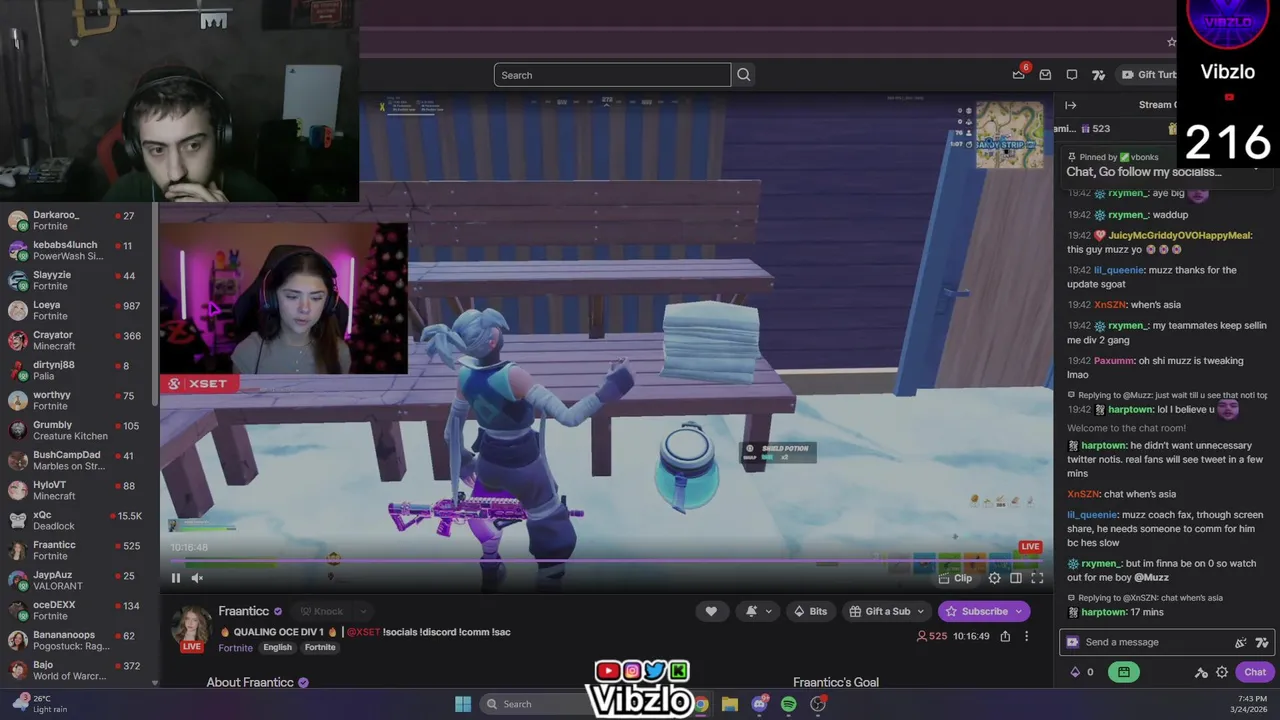
Task: Open the three-dot more options menu
Action: pyautogui.click(x=1026, y=636)
